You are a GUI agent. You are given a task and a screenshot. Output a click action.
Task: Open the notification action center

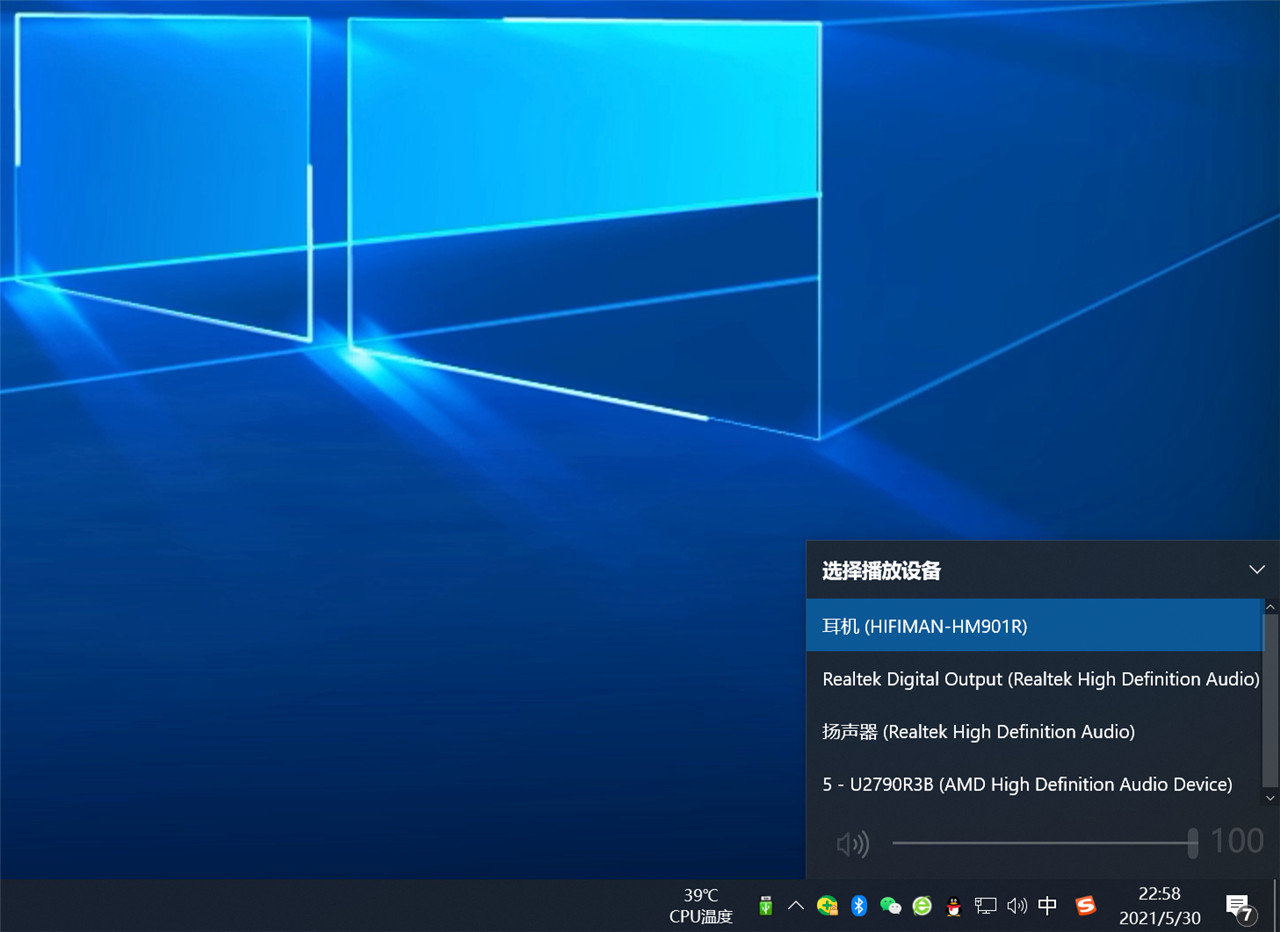click(1239, 907)
